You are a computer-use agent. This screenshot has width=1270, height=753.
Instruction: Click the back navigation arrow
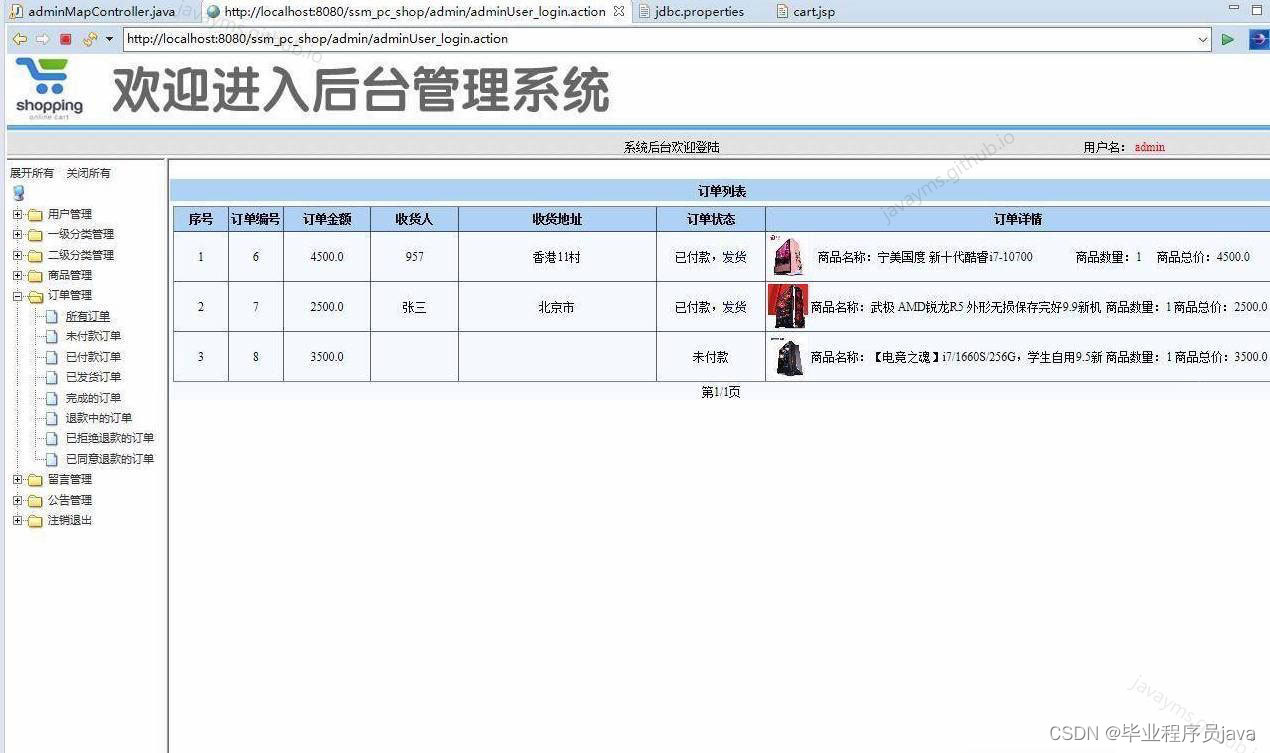point(18,39)
